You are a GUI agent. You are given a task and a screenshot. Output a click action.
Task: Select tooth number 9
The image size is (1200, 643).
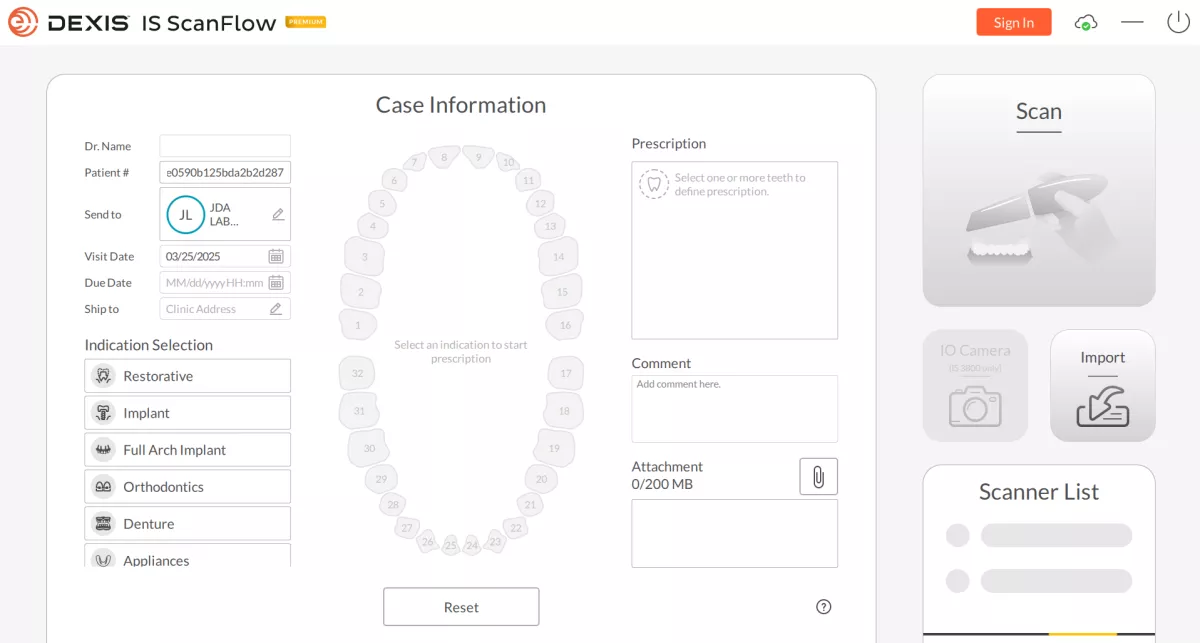(479, 157)
